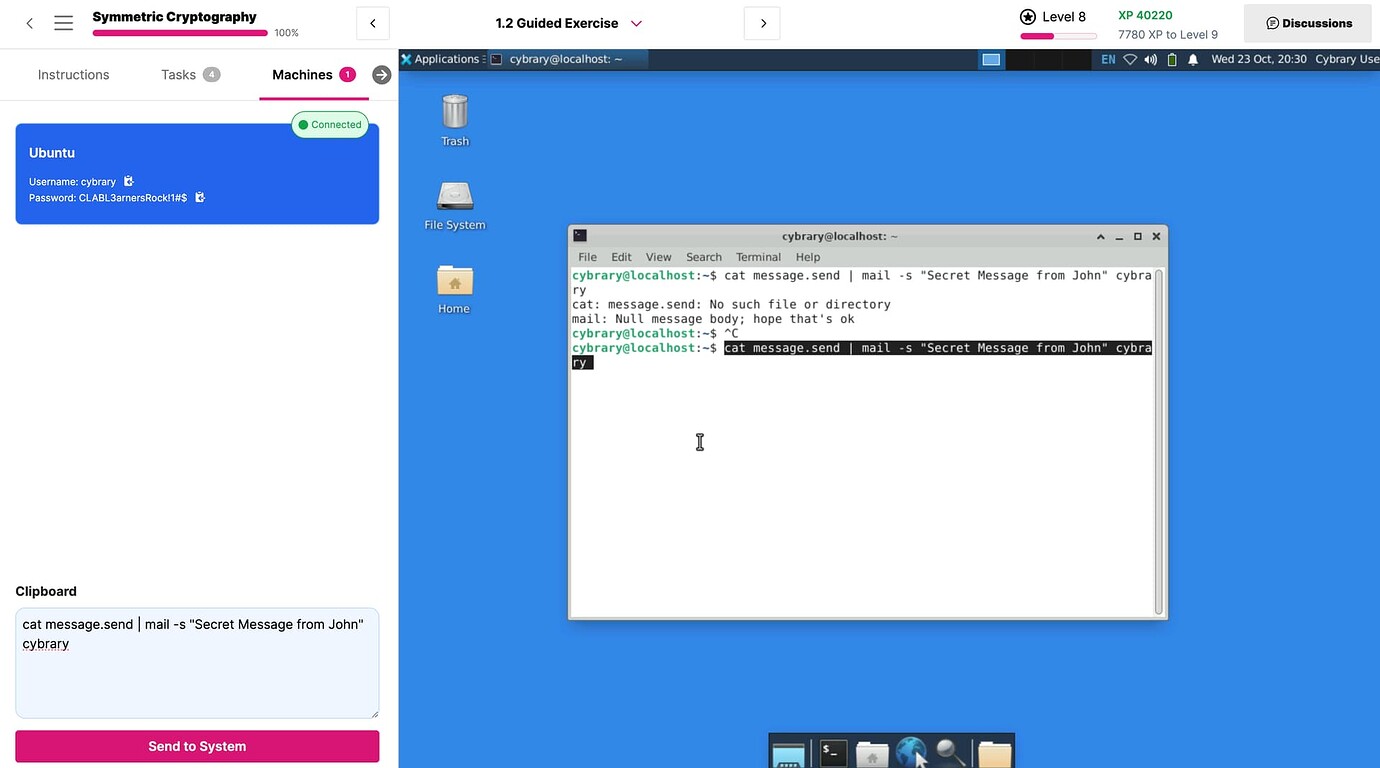Open the Applications menu in top panel
This screenshot has height=768, width=1380.
click(x=439, y=59)
